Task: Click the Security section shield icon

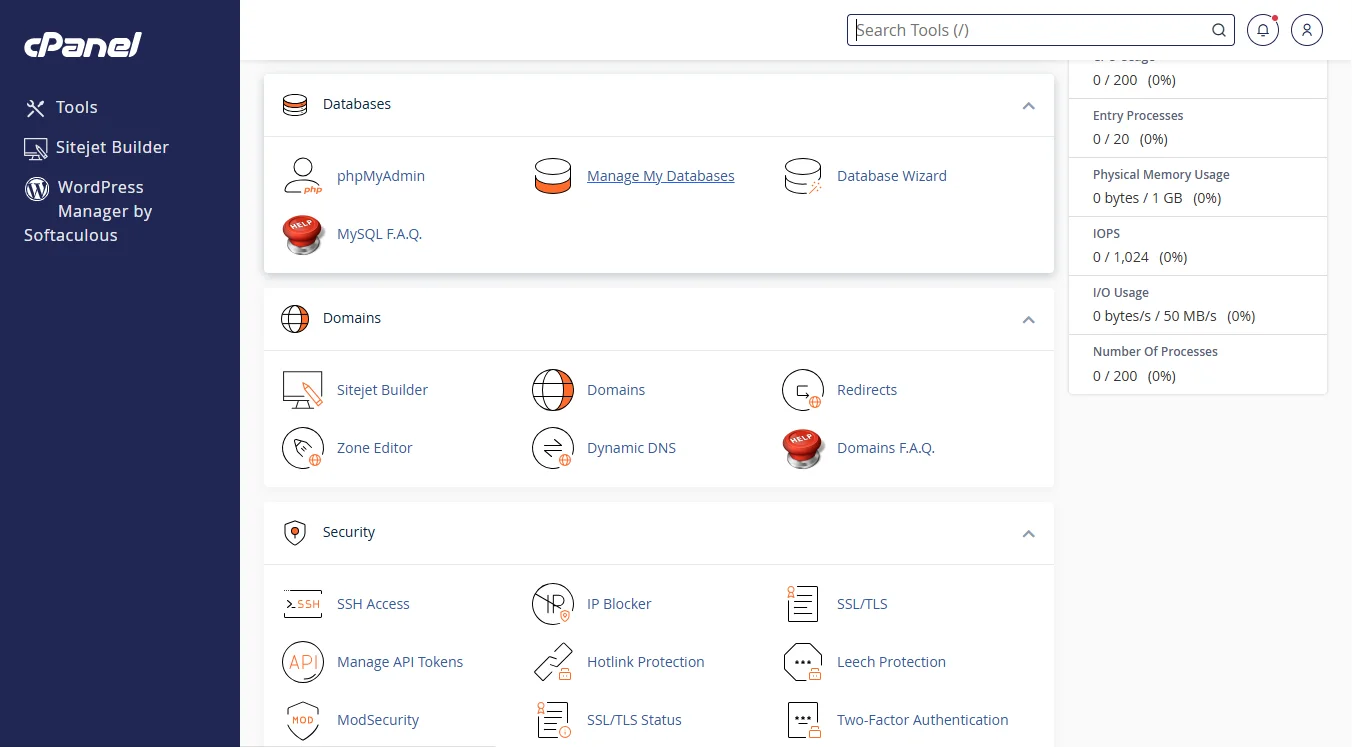Action: [x=295, y=533]
